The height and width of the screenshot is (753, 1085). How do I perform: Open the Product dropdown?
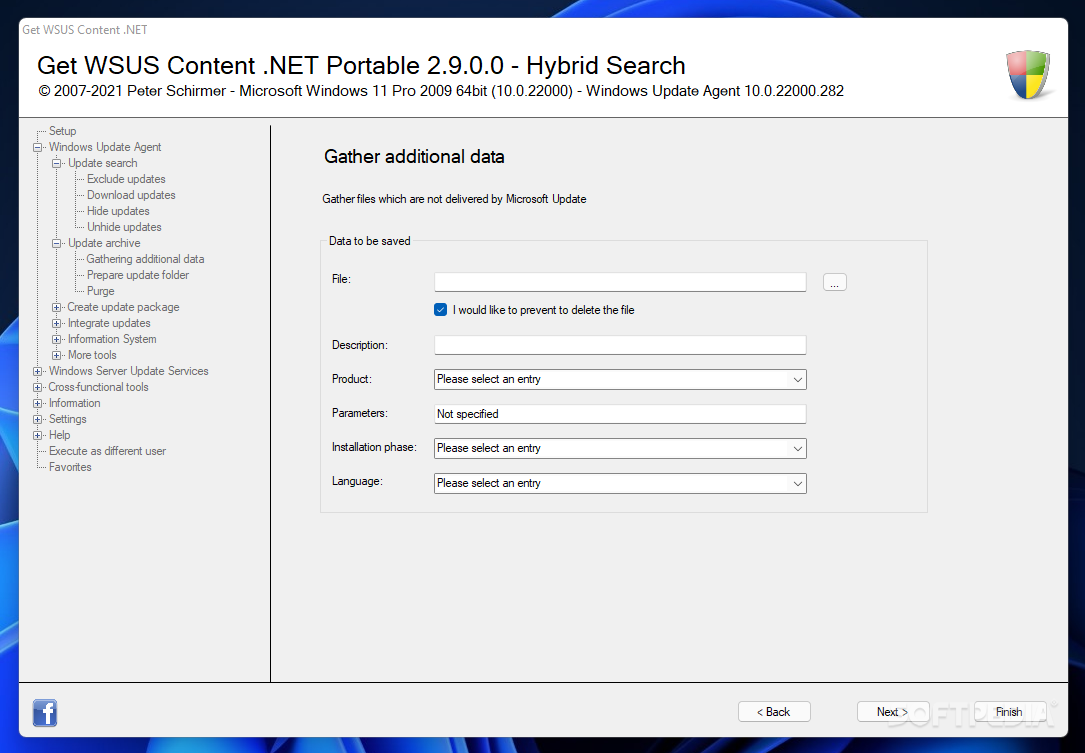[620, 379]
